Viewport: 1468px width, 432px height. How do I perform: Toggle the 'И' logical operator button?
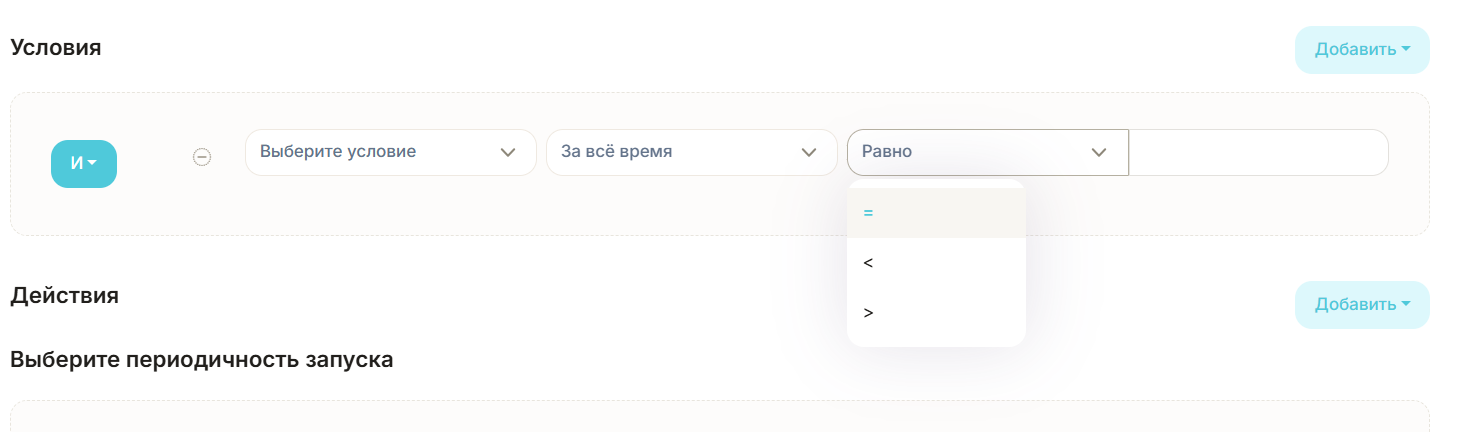82,164
